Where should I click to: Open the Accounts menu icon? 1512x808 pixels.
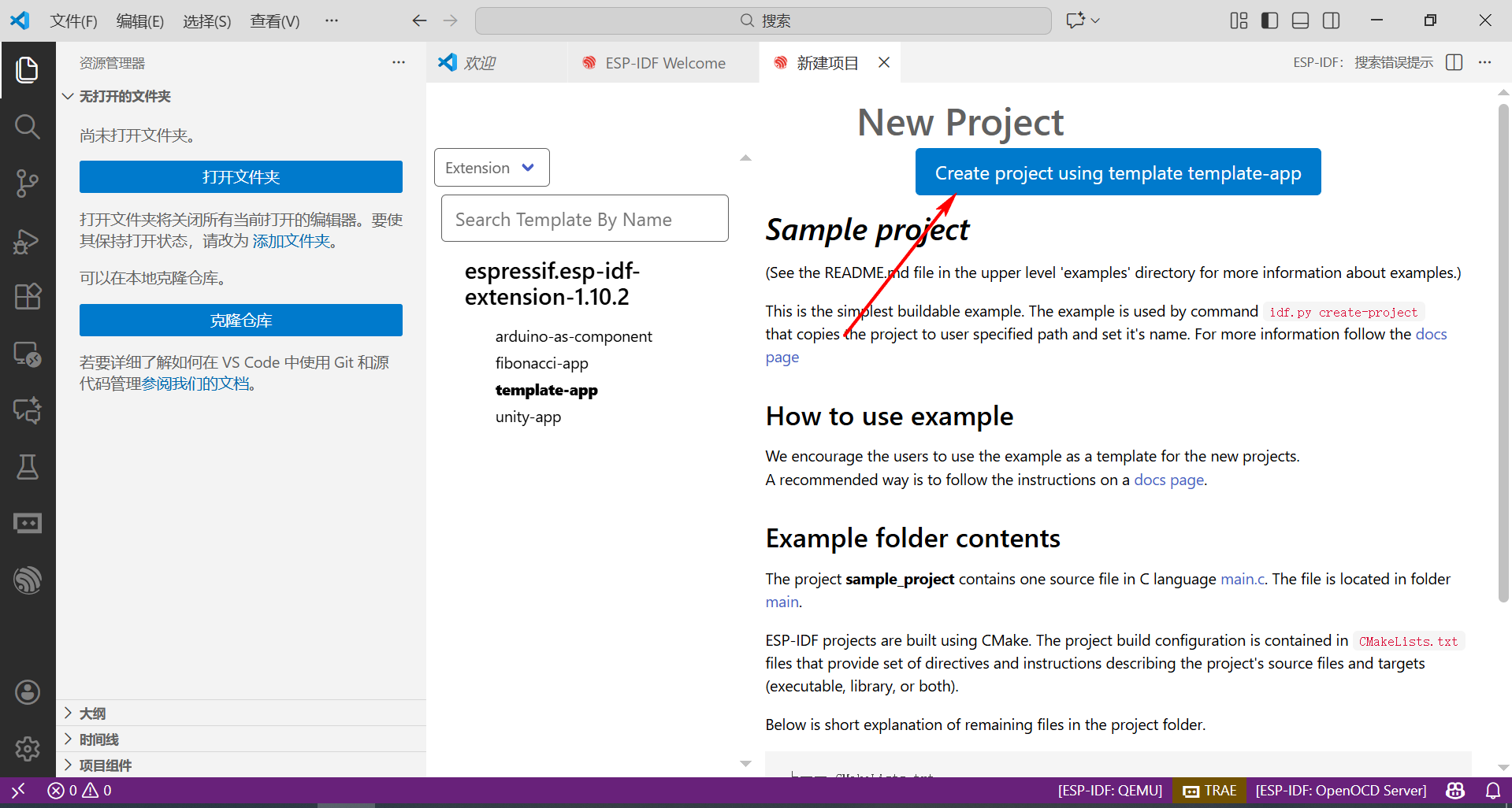[28, 692]
